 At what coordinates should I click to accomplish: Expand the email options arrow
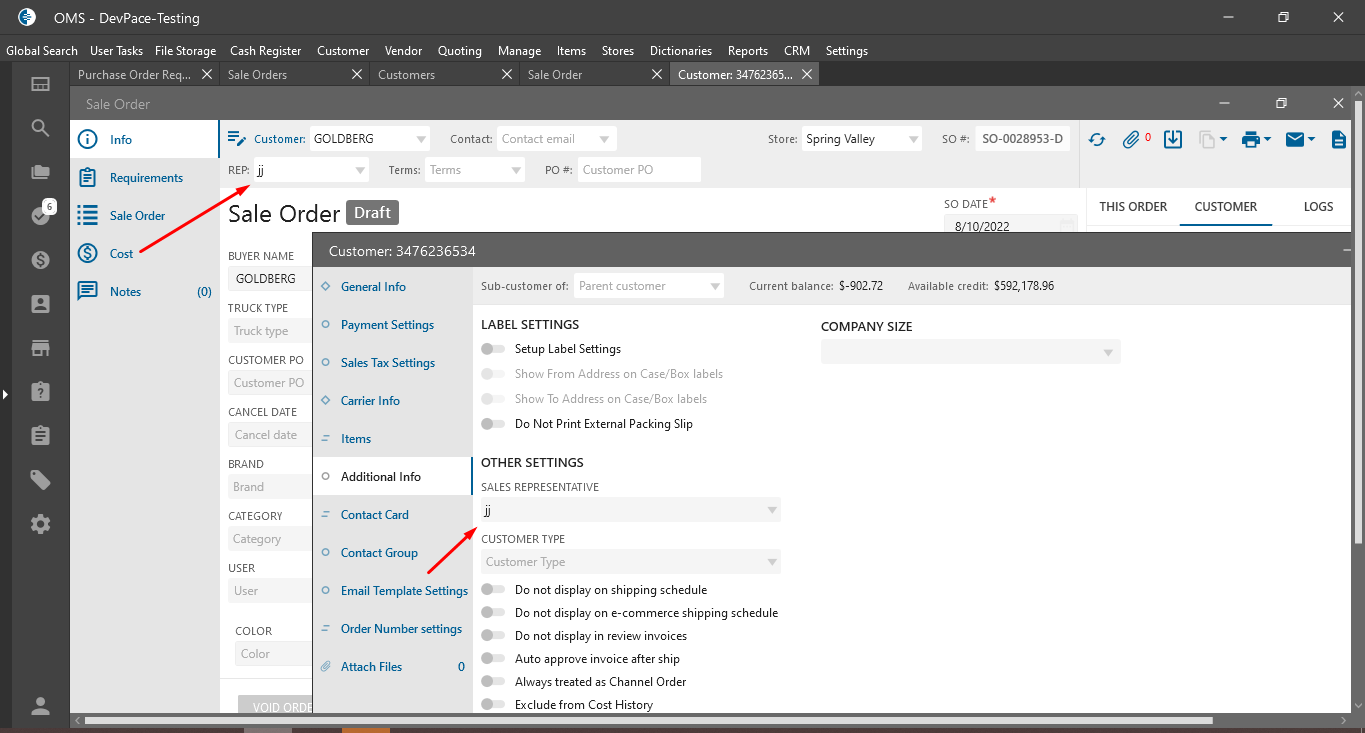pos(1311,140)
